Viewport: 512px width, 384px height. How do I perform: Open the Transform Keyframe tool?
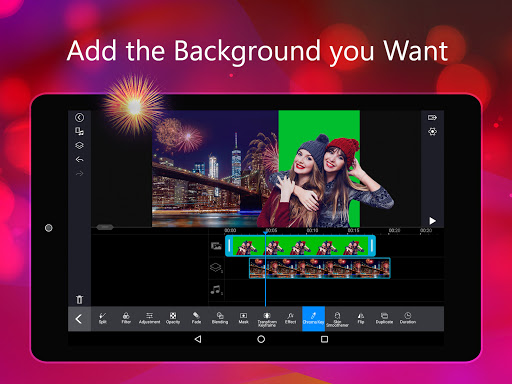267,319
